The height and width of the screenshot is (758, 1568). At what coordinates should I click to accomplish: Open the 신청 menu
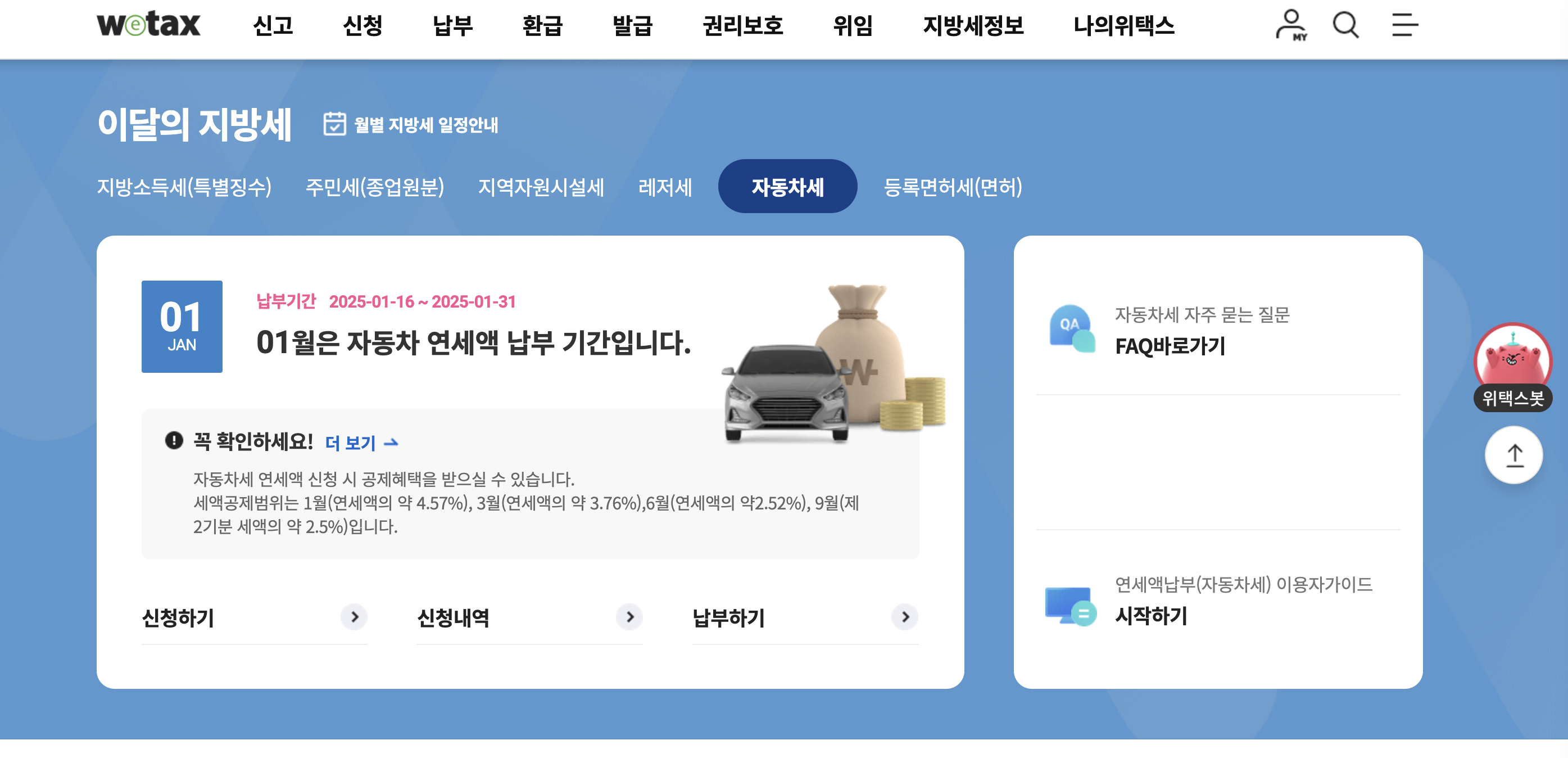(x=363, y=25)
